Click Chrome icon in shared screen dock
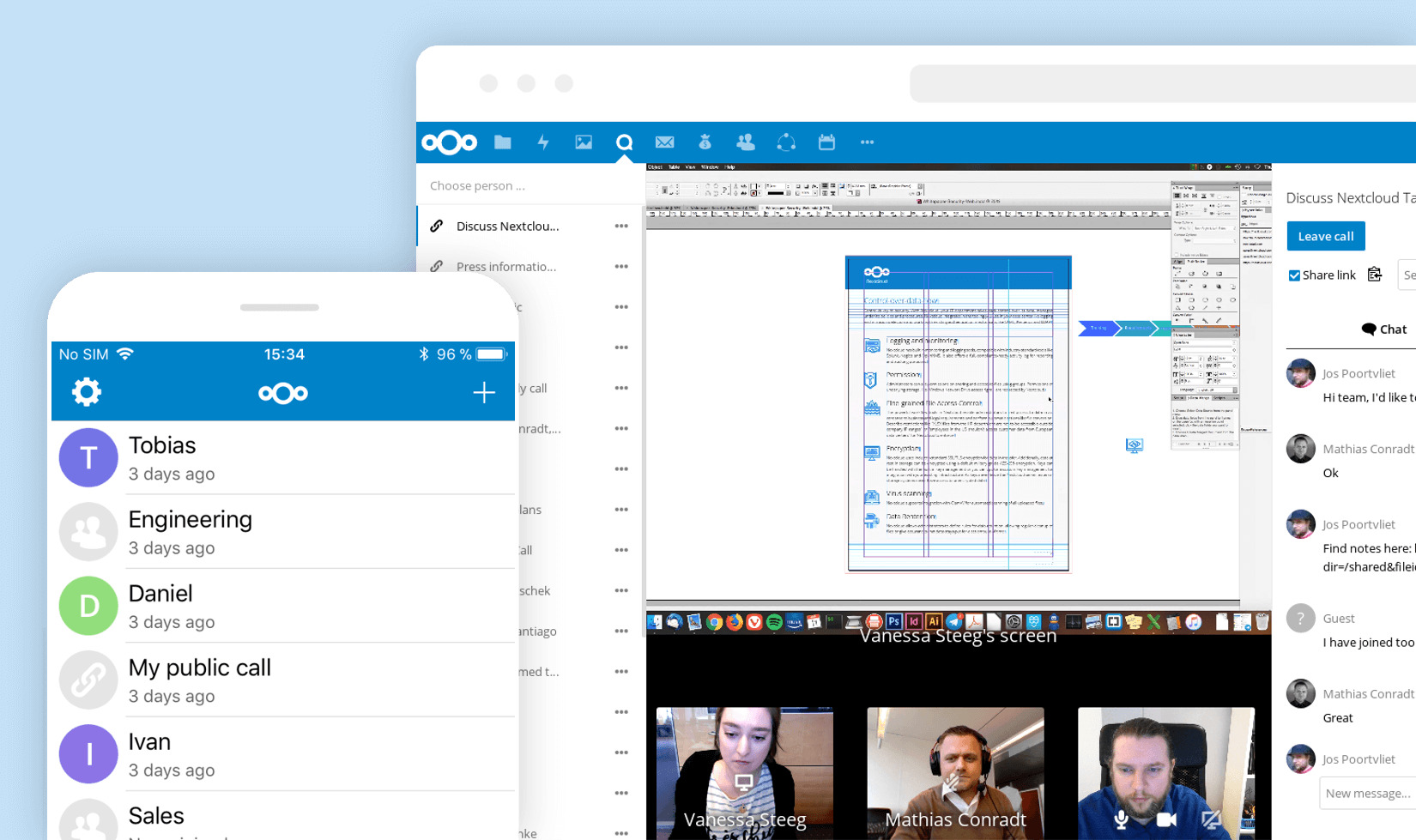 point(714,621)
